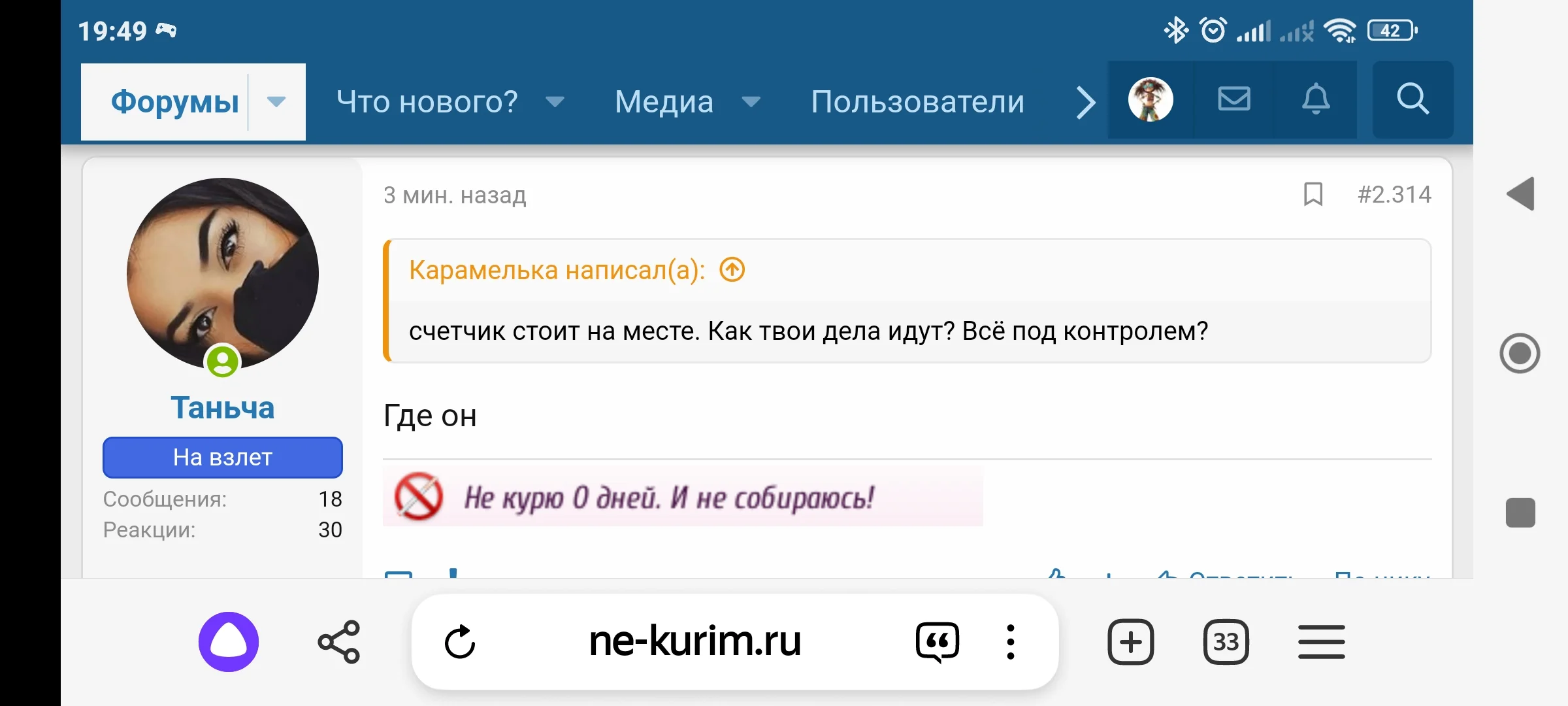Reveal more navigation items with the chevron
This screenshot has height=706, width=1568.
pos(1085,101)
